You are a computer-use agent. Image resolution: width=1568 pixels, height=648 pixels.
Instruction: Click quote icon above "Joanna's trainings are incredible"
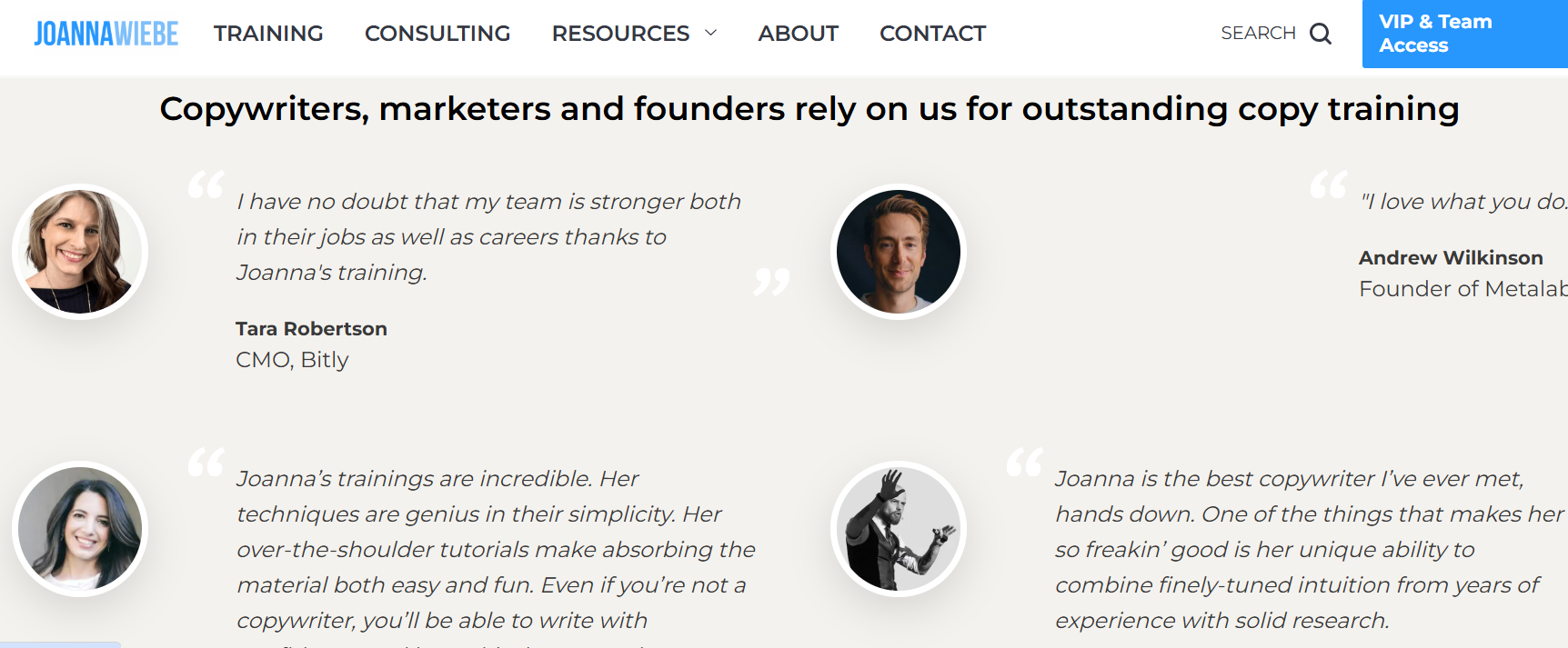[x=206, y=462]
